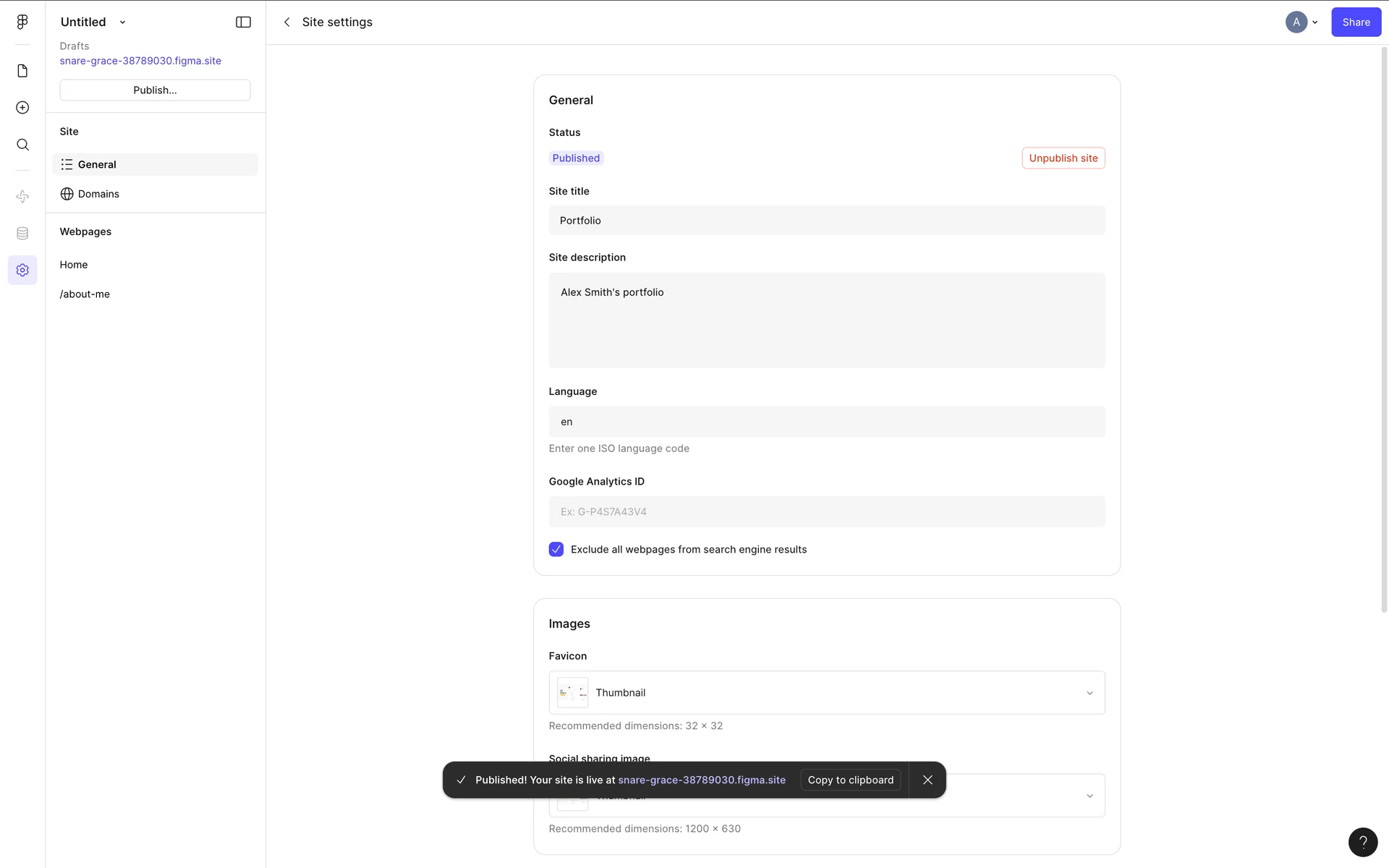
Task: Open the Untitled file name dropdown
Action: [x=122, y=22]
